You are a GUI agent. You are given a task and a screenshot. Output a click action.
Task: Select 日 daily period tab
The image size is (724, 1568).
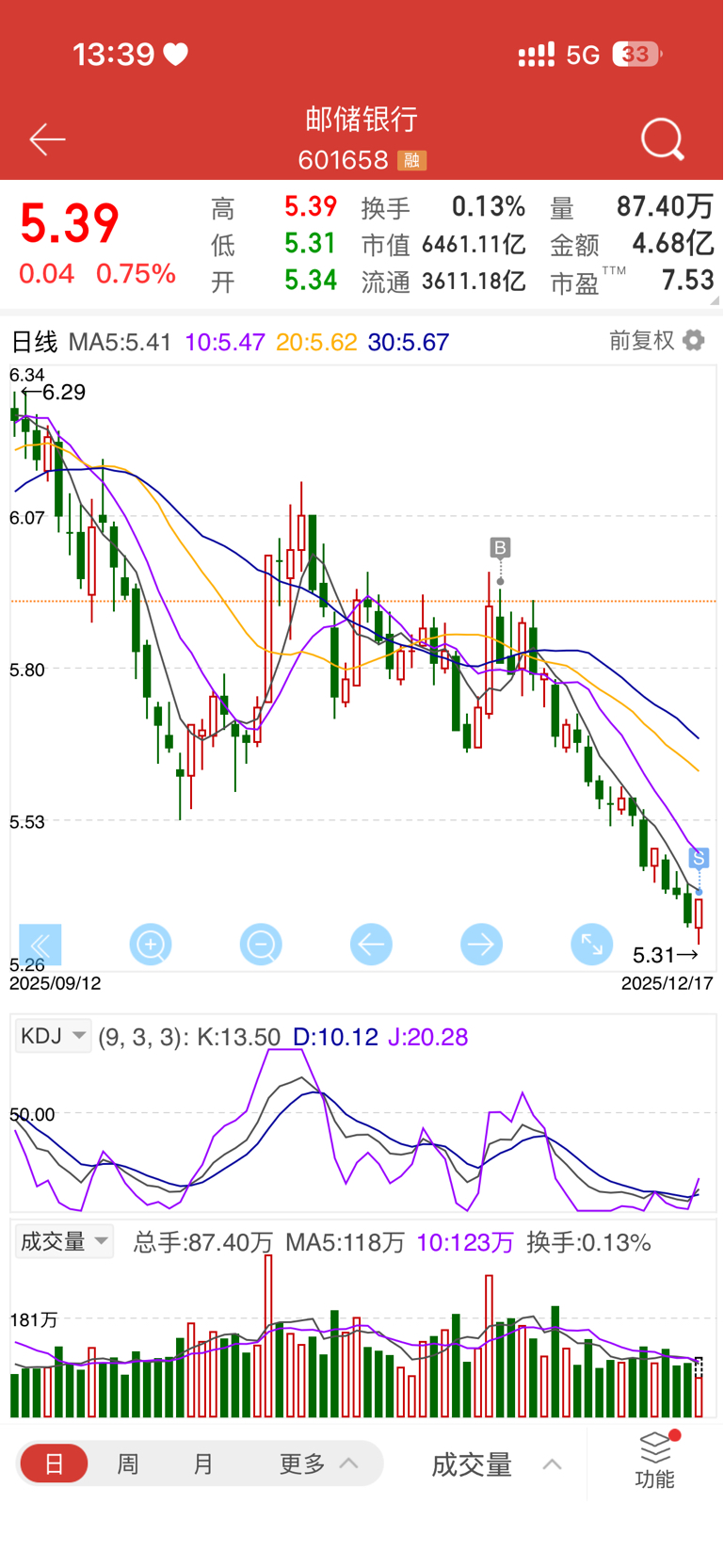(x=55, y=1464)
